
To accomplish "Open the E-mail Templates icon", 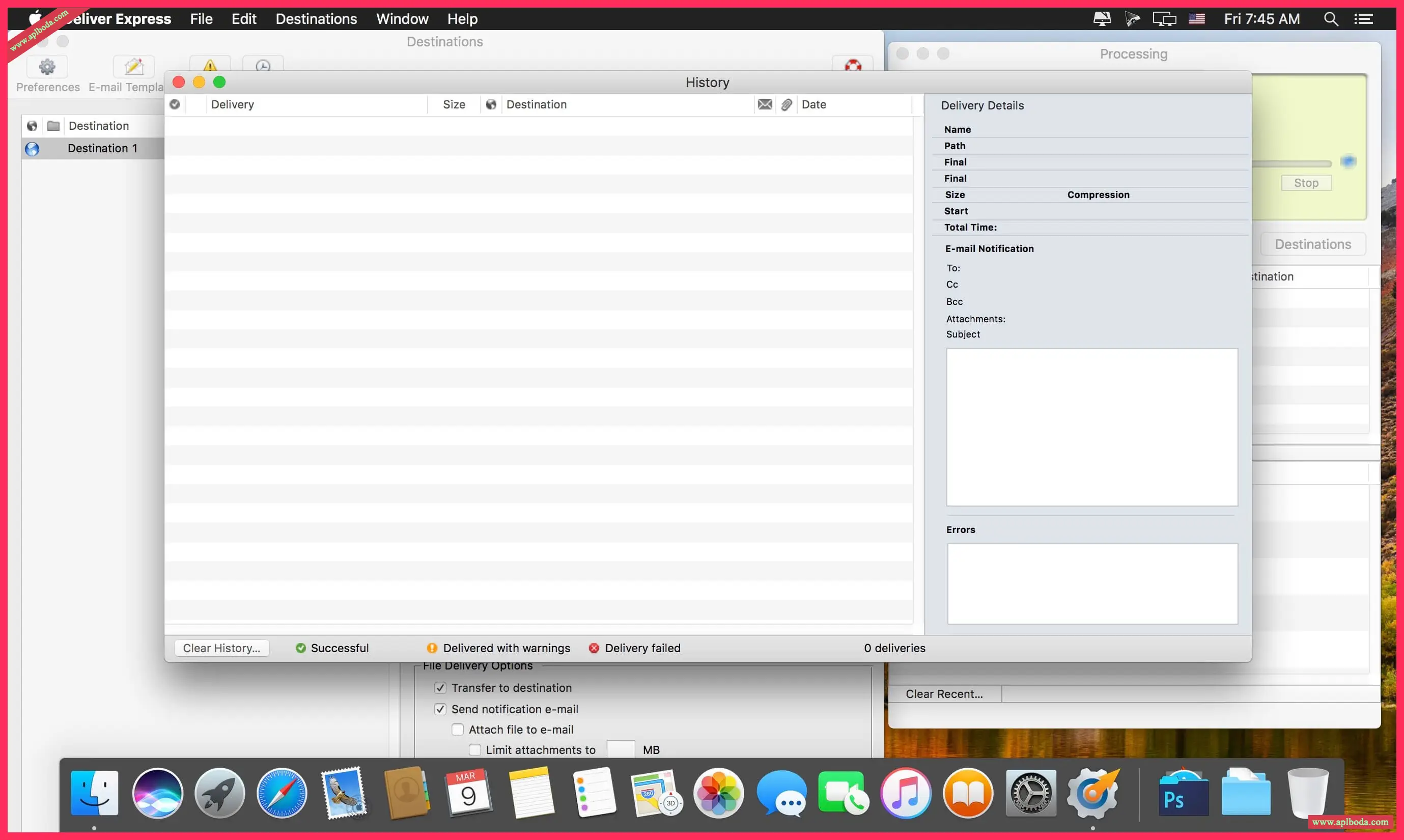I will [x=133, y=67].
